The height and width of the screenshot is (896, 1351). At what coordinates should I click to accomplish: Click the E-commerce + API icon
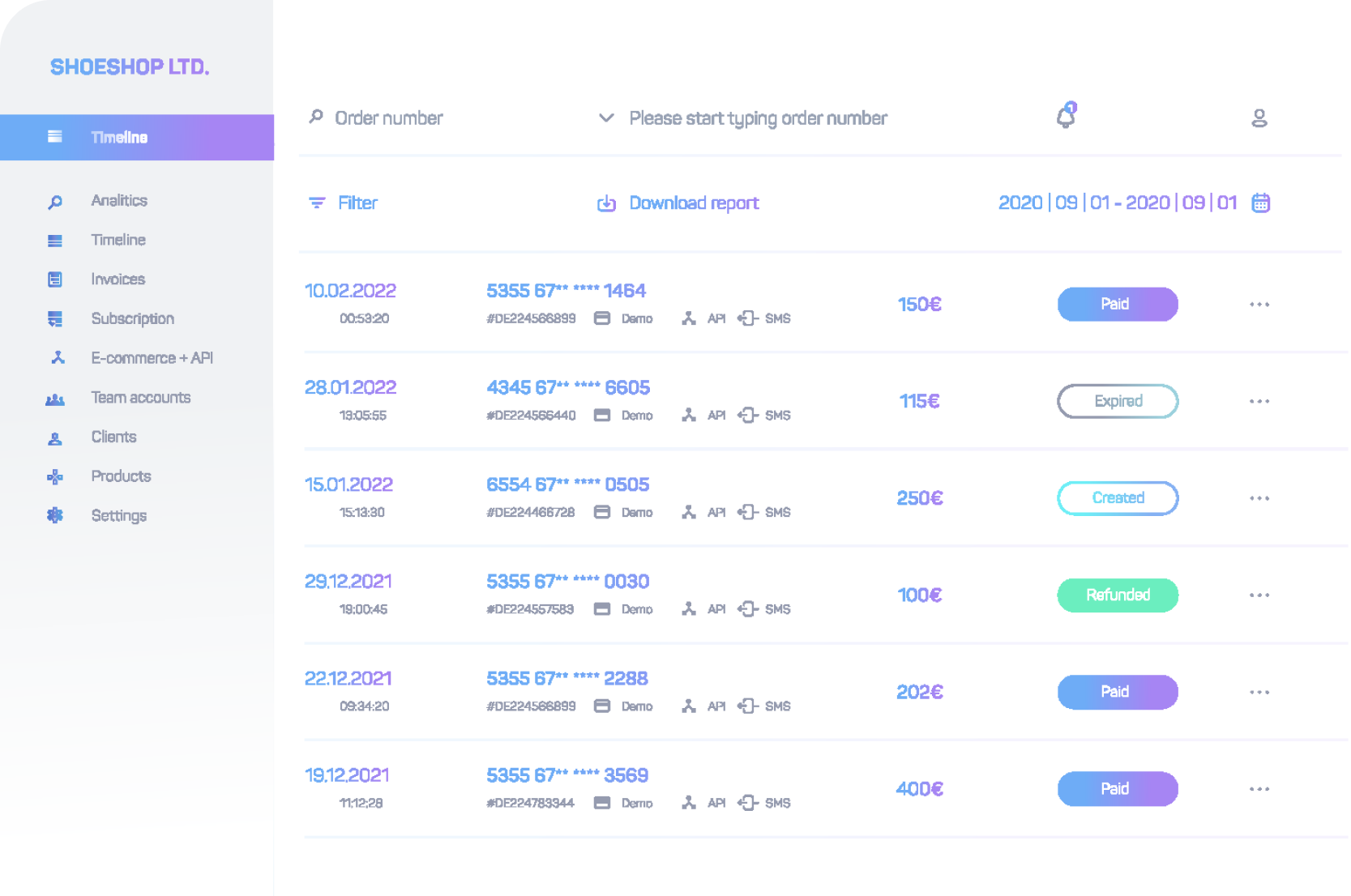pos(55,357)
